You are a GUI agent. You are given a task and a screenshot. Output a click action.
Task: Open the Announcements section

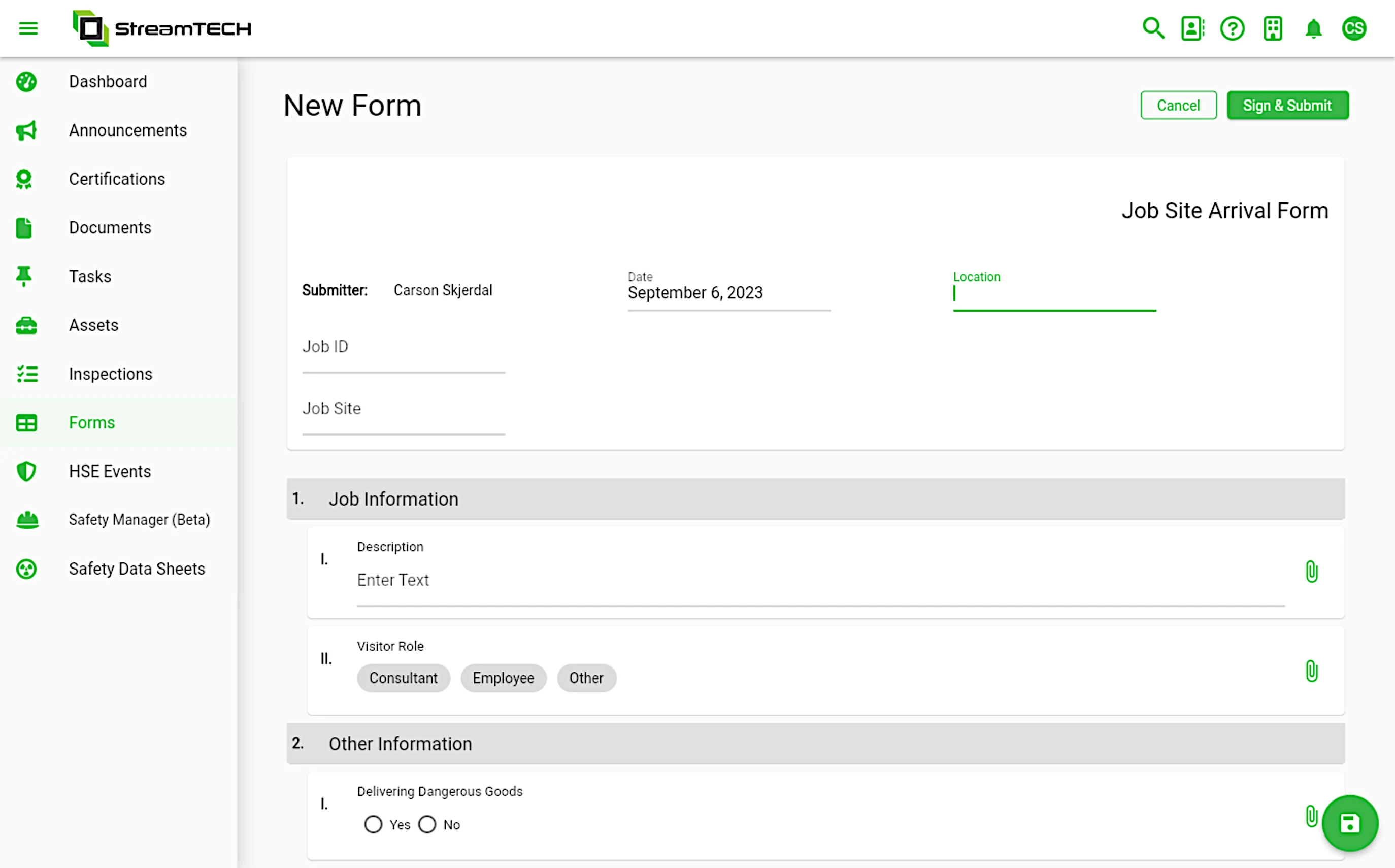pyautogui.click(x=127, y=130)
